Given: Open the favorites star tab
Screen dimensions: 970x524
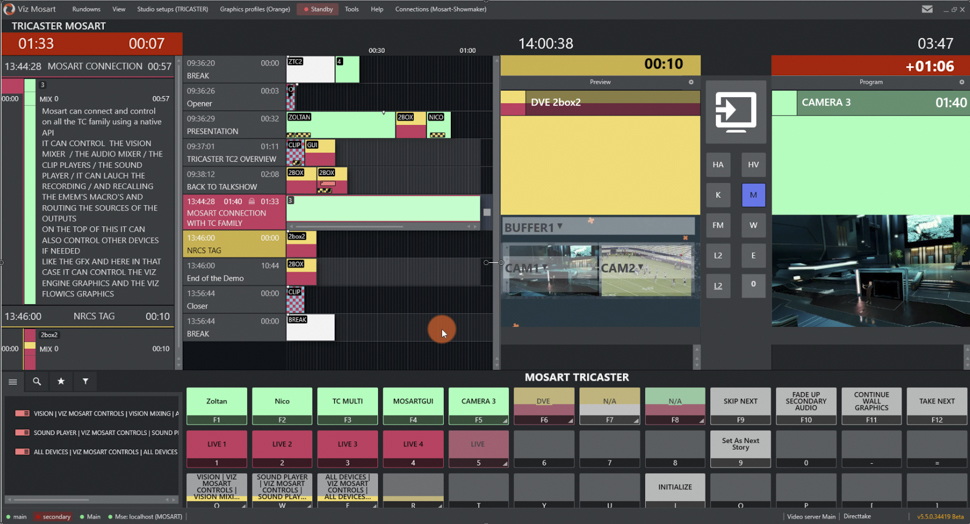Looking at the screenshot, I should [x=61, y=382].
